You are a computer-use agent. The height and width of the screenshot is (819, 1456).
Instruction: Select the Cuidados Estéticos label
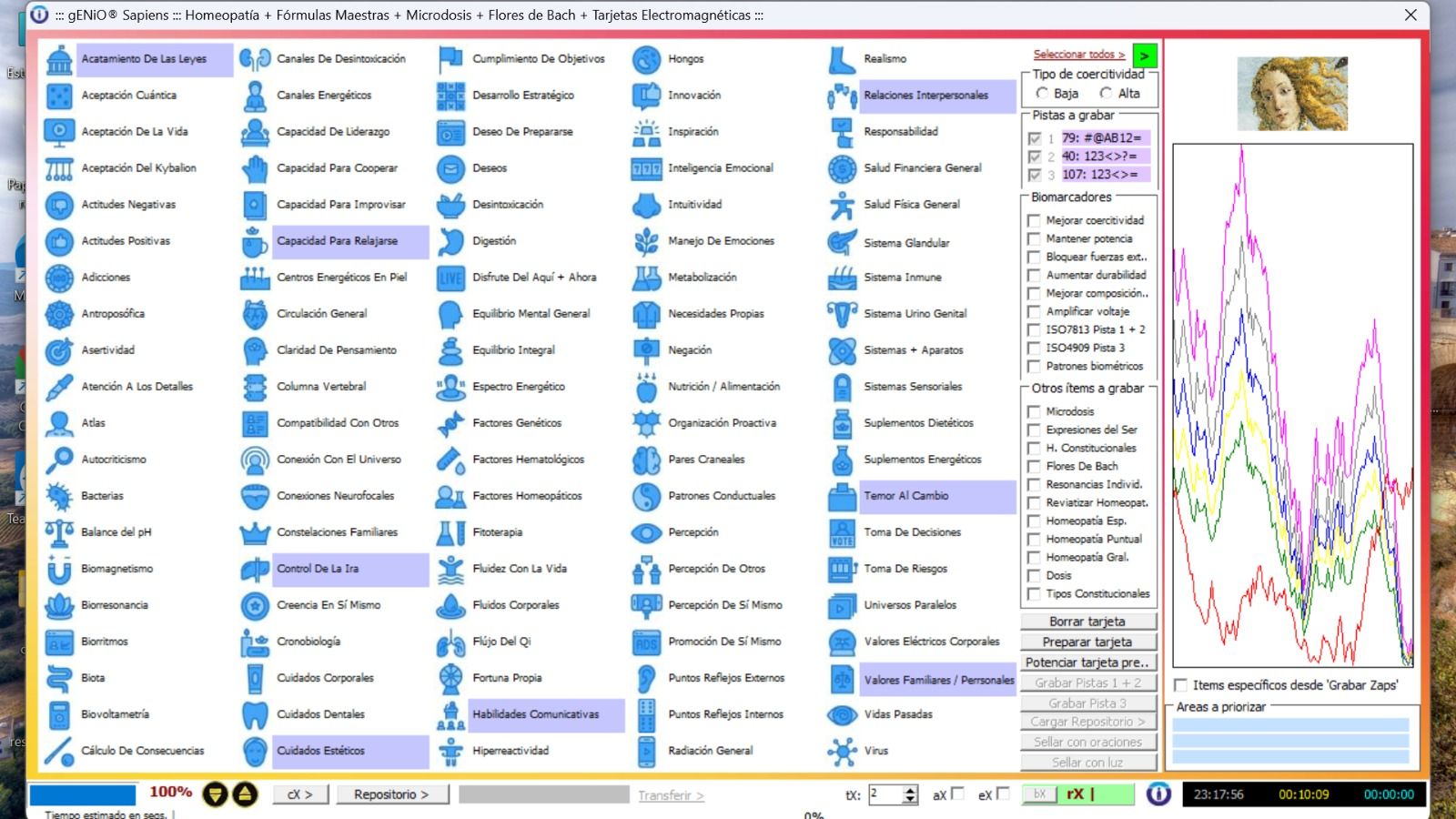pos(350,751)
